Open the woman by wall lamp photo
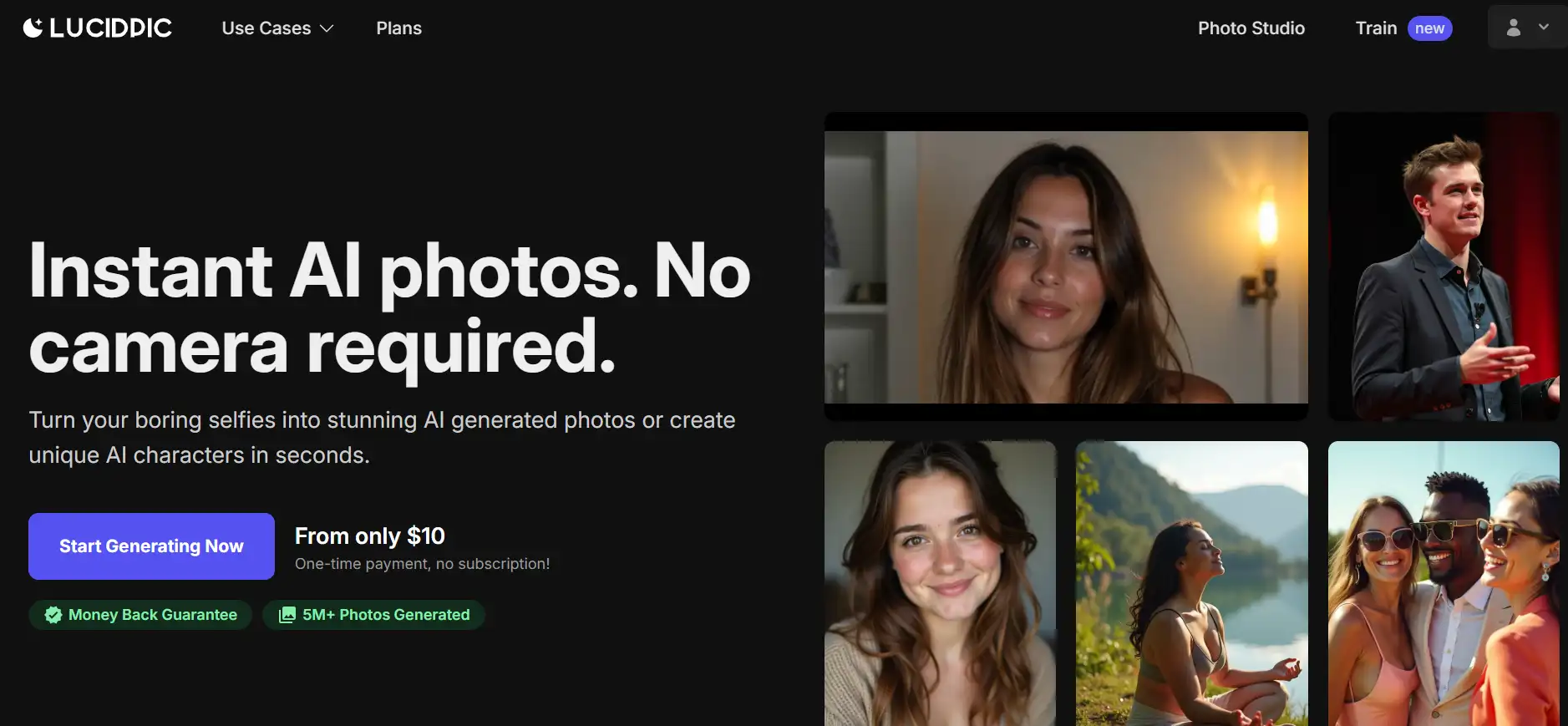Image resolution: width=1568 pixels, height=726 pixels. coord(1066,267)
